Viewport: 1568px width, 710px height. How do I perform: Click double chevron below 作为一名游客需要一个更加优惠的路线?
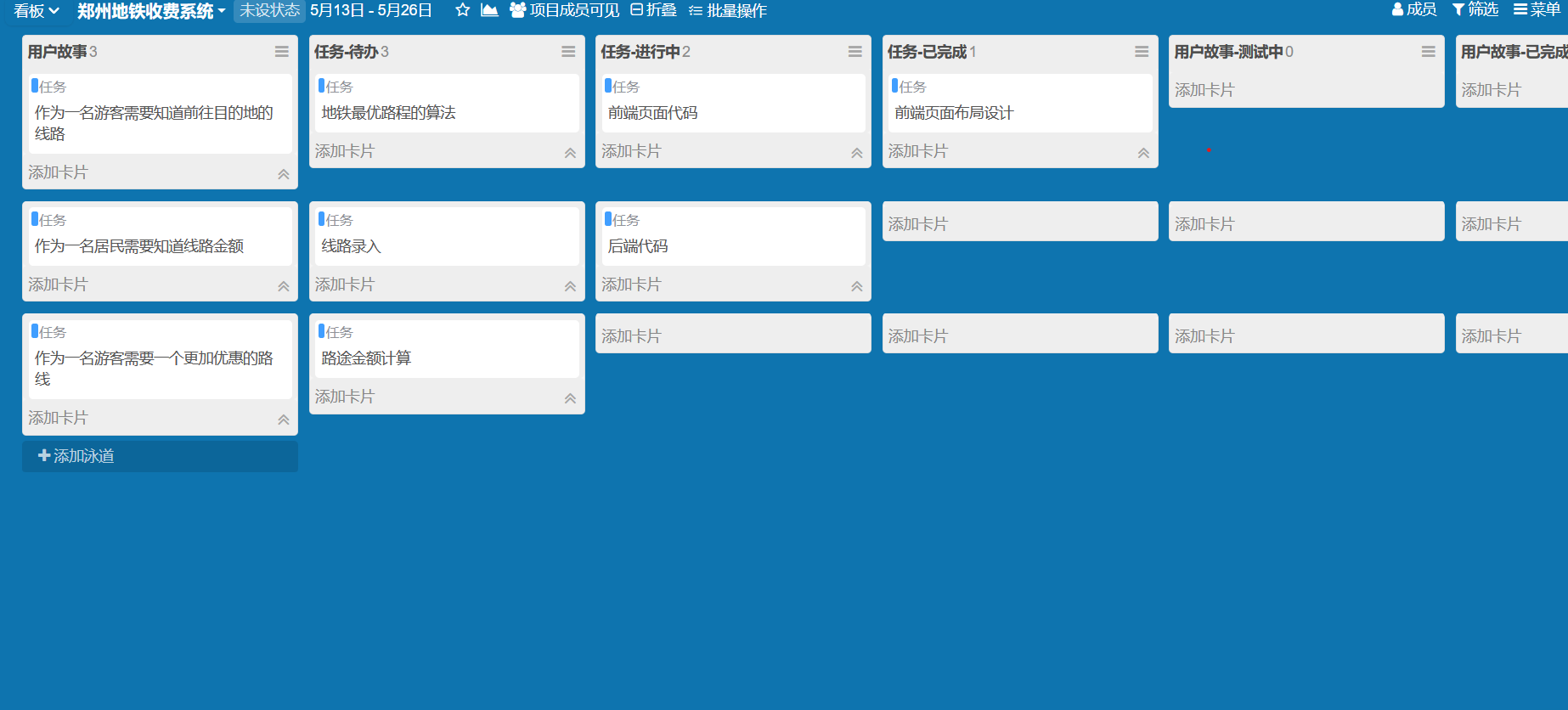pos(284,420)
